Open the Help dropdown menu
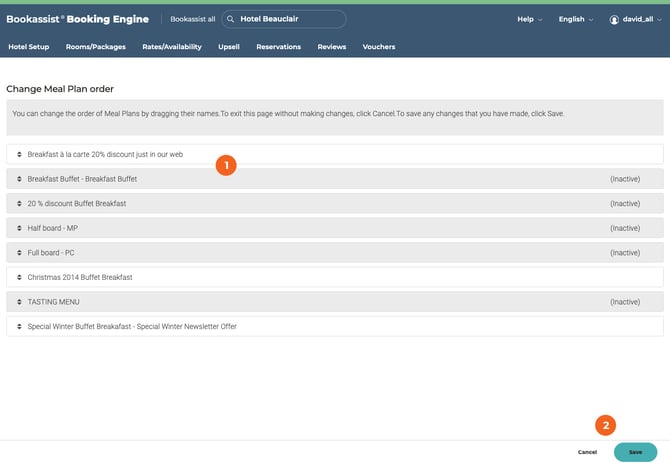The image size is (670, 464). (x=529, y=19)
